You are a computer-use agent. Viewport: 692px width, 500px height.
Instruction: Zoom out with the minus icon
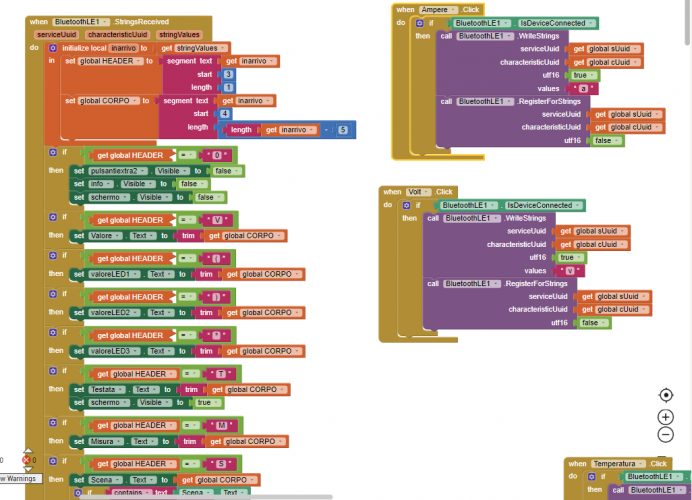[666, 435]
